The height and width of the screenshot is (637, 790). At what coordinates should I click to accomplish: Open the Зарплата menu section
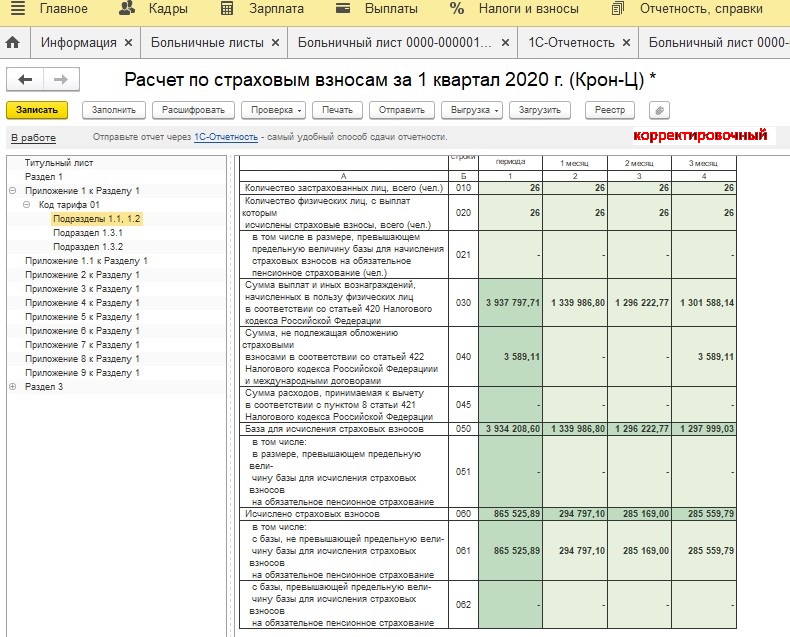[x=276, y=9]
